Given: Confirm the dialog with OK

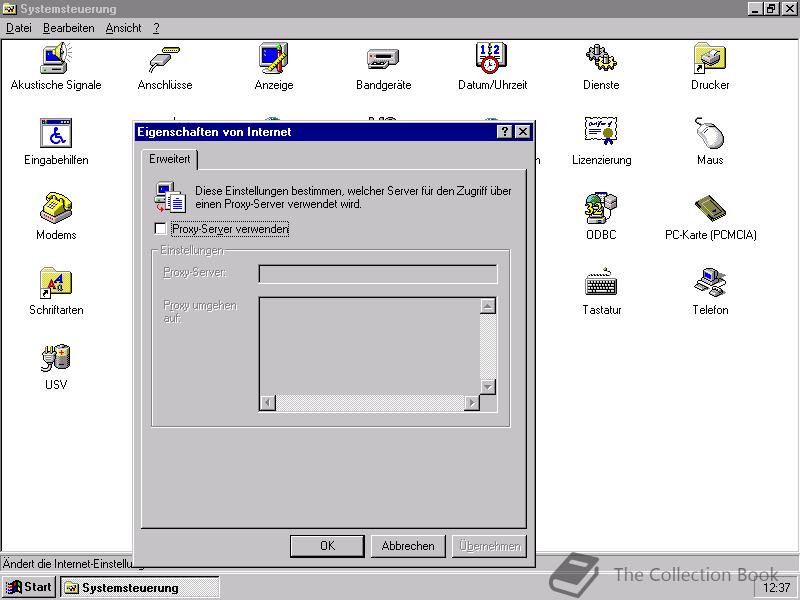Looking at the screenshot, I should [327, 546].
